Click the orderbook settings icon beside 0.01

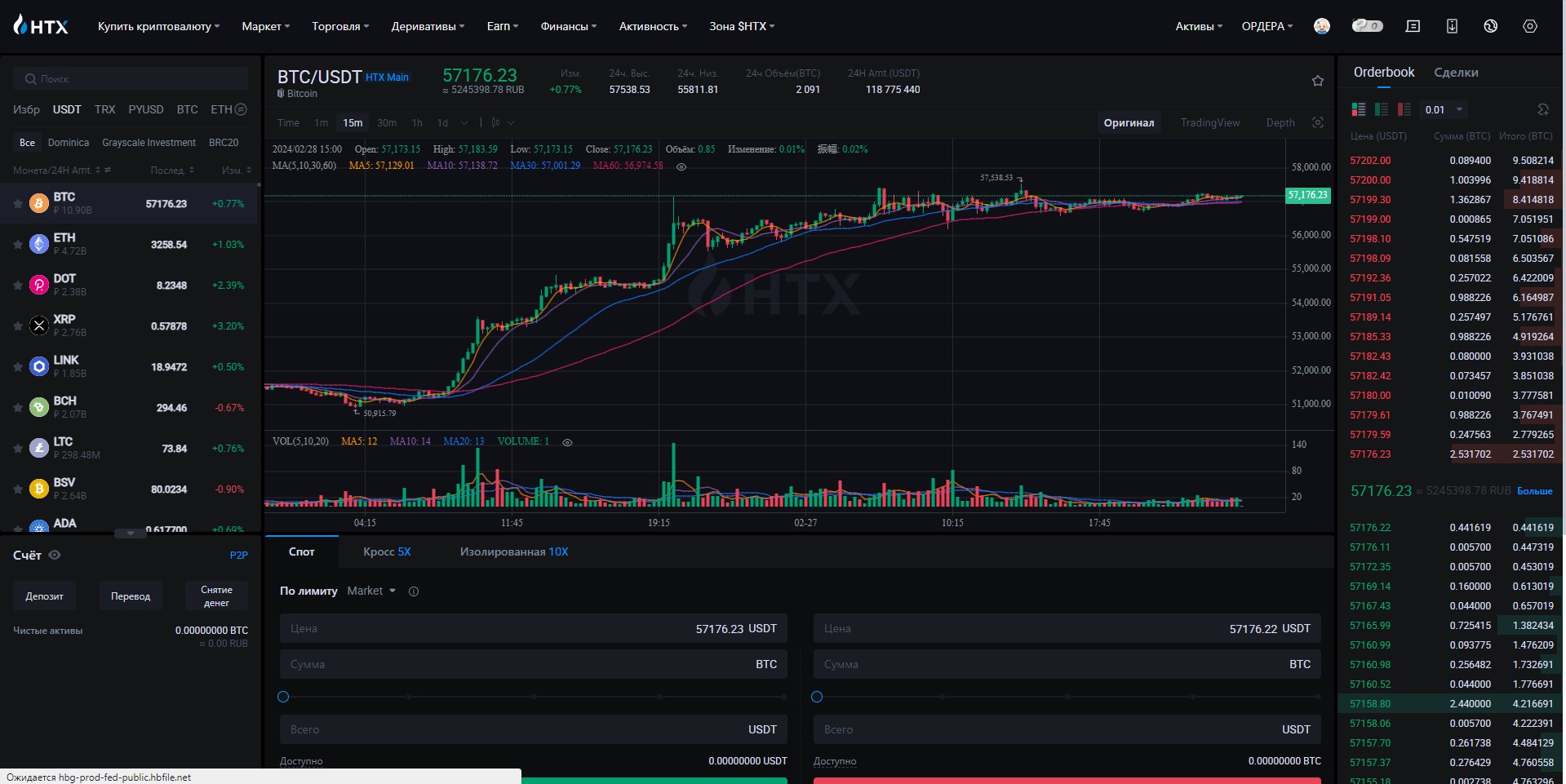[1543, 109]
